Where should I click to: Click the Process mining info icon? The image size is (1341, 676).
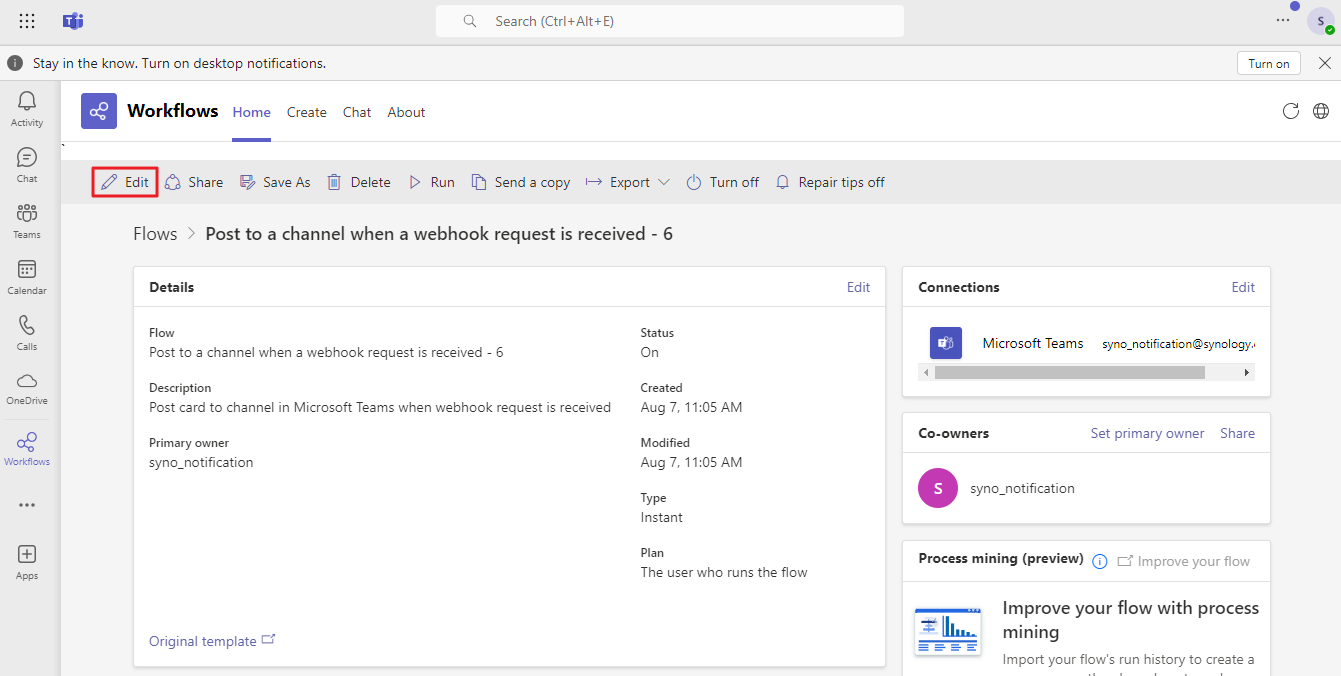pos(1100,561)
